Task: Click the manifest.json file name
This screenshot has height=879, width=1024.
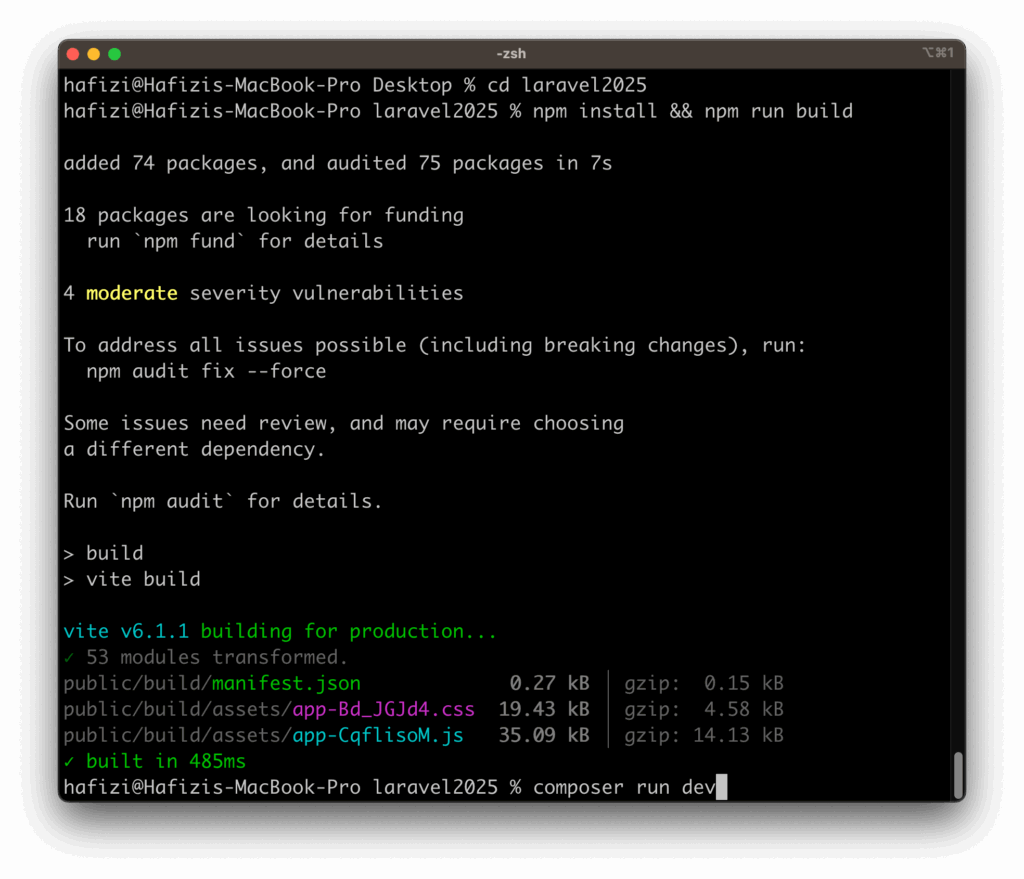Action: [286, 684]
